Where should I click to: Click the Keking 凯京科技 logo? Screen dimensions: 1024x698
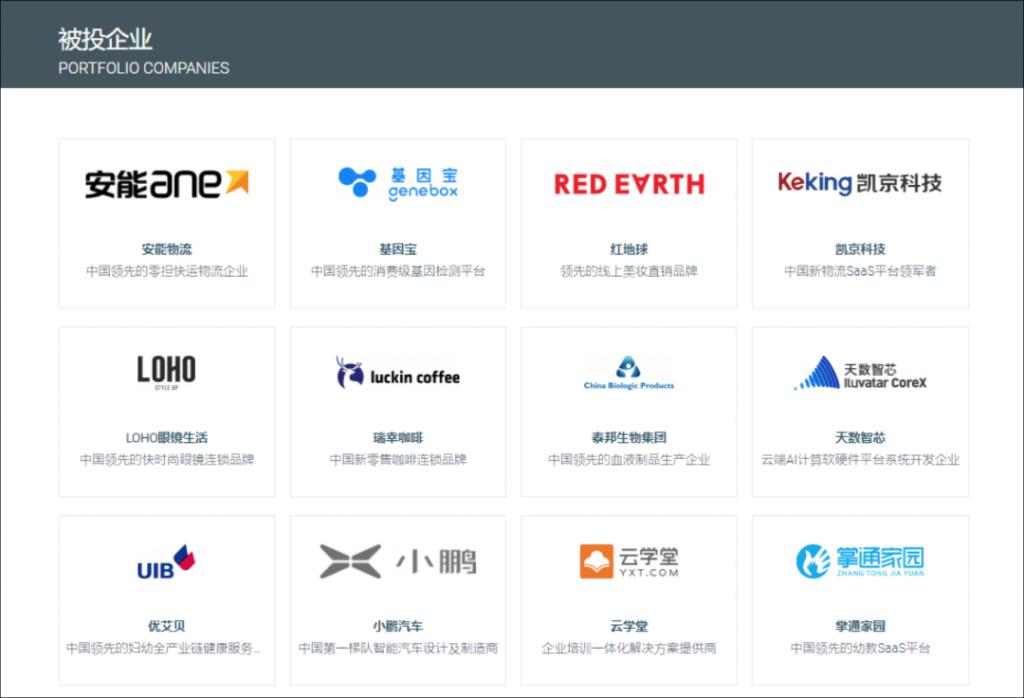(x=859, y=183)
